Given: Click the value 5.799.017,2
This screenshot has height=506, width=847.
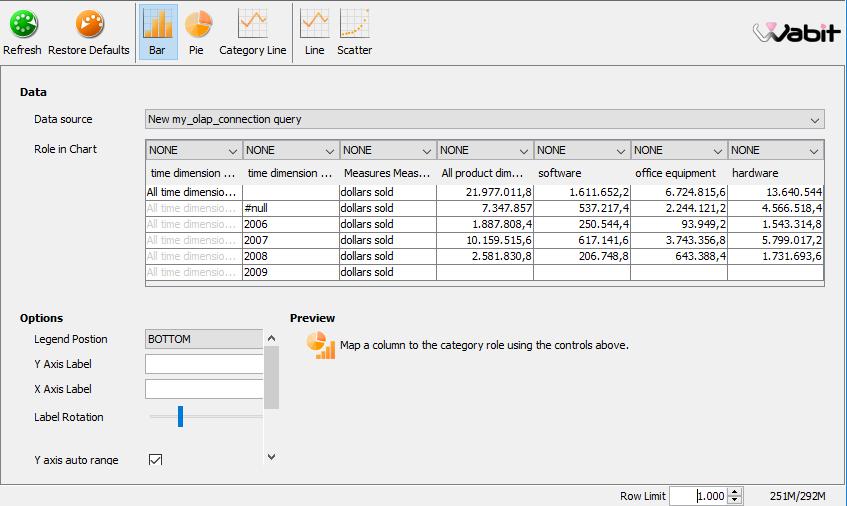Looking at the screenshot, I should (x=792, y=240).
